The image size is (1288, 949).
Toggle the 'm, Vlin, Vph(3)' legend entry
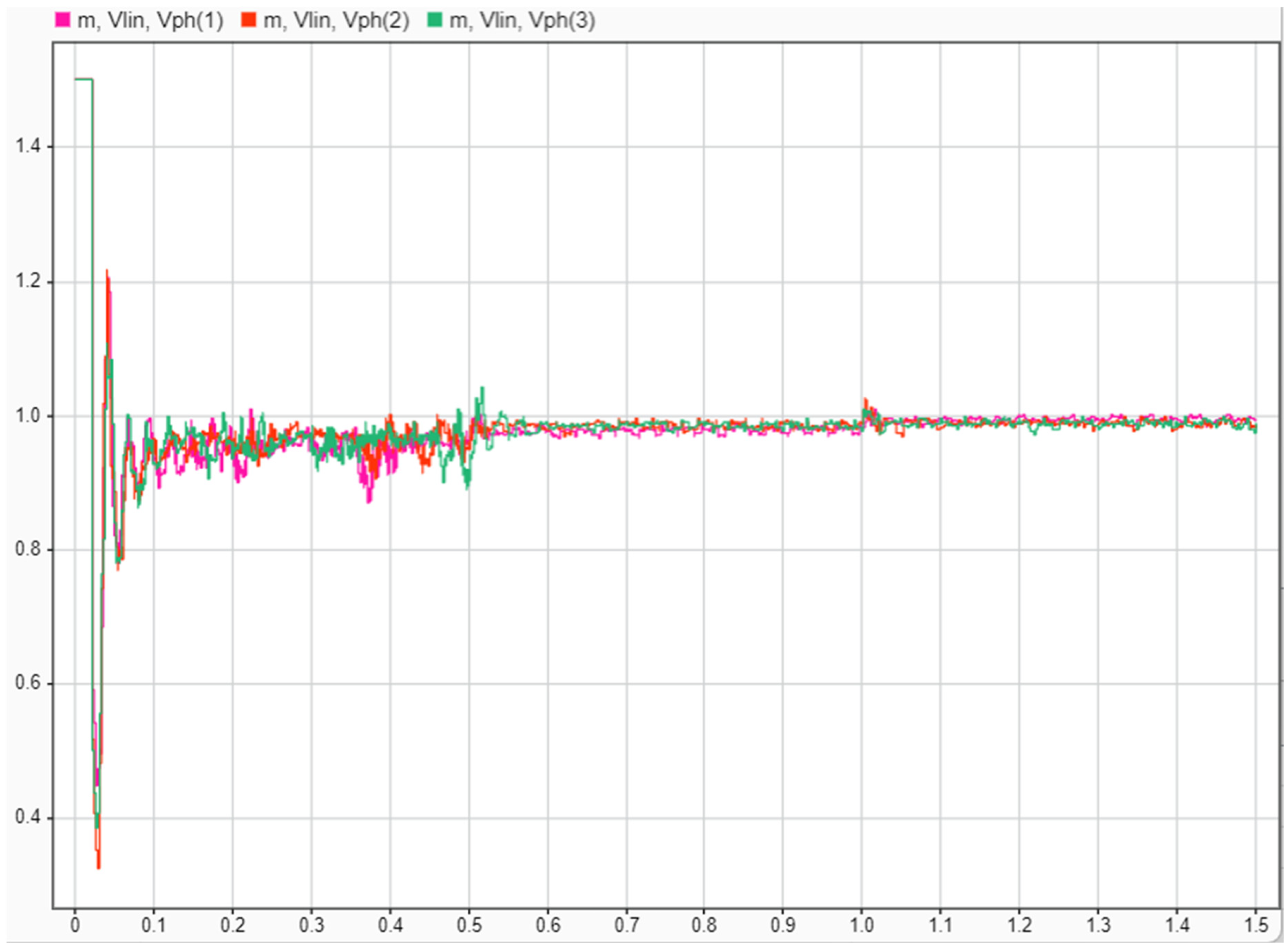(522, 21)
